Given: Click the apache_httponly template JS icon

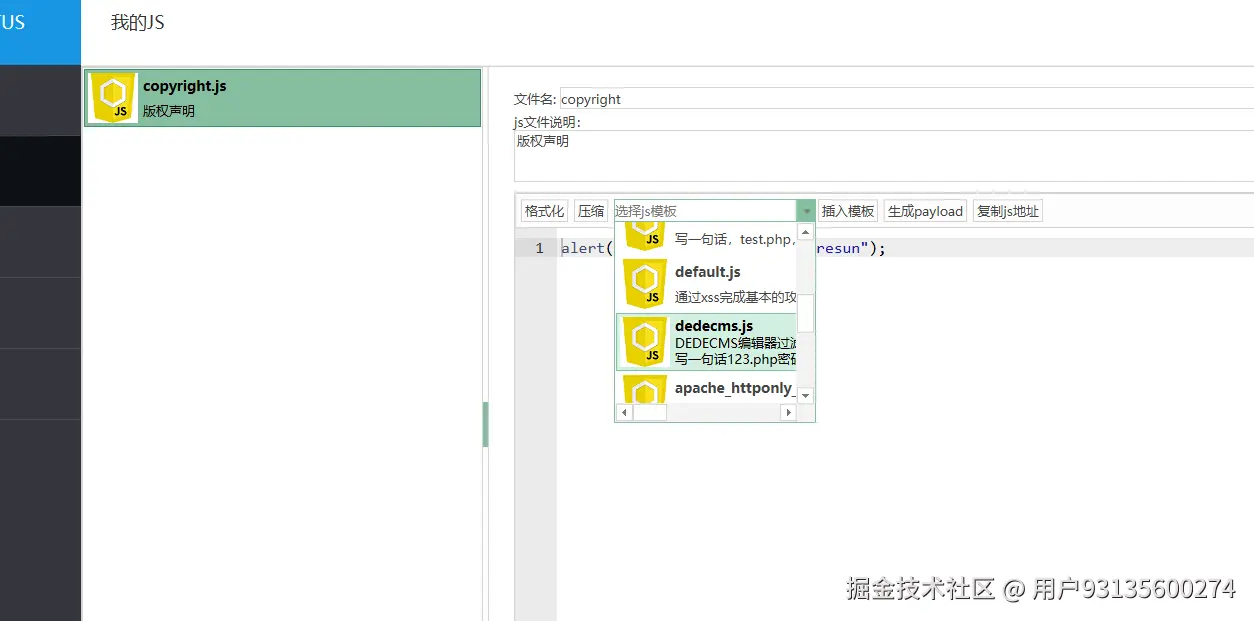Looking at the screenshot, I should 644,390.
